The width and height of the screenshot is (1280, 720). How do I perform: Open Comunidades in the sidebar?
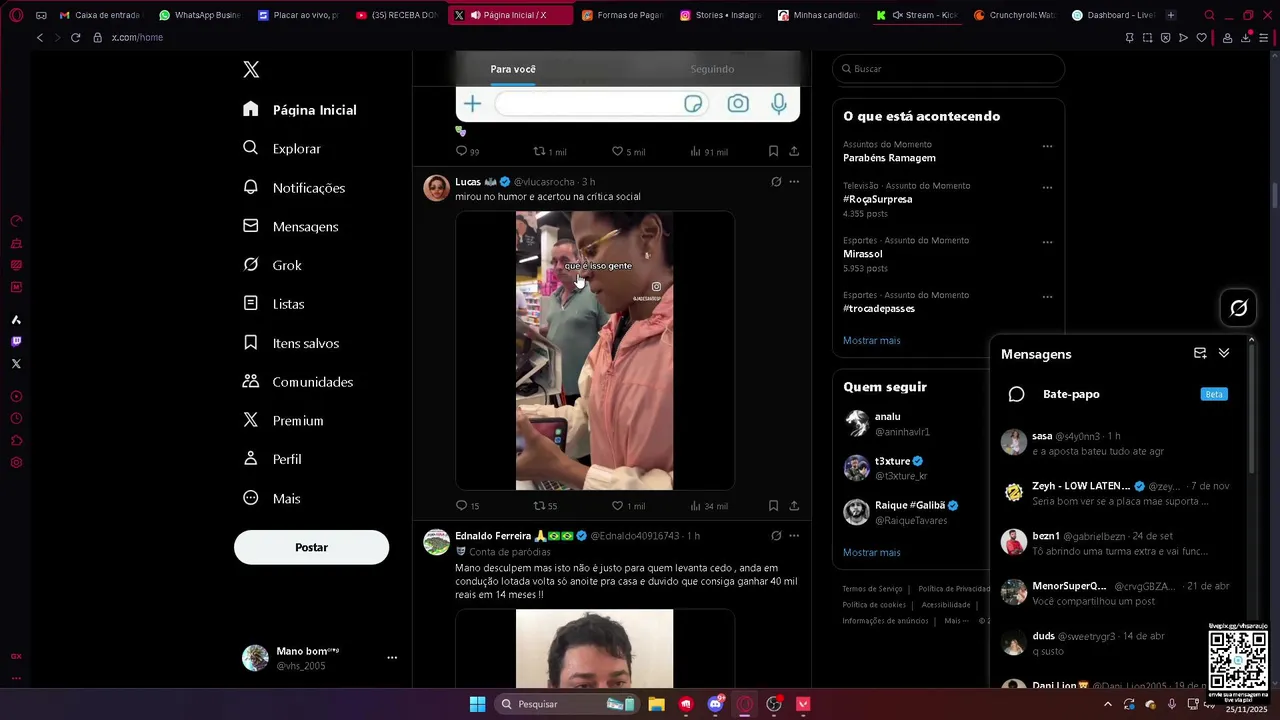(298, 382)
